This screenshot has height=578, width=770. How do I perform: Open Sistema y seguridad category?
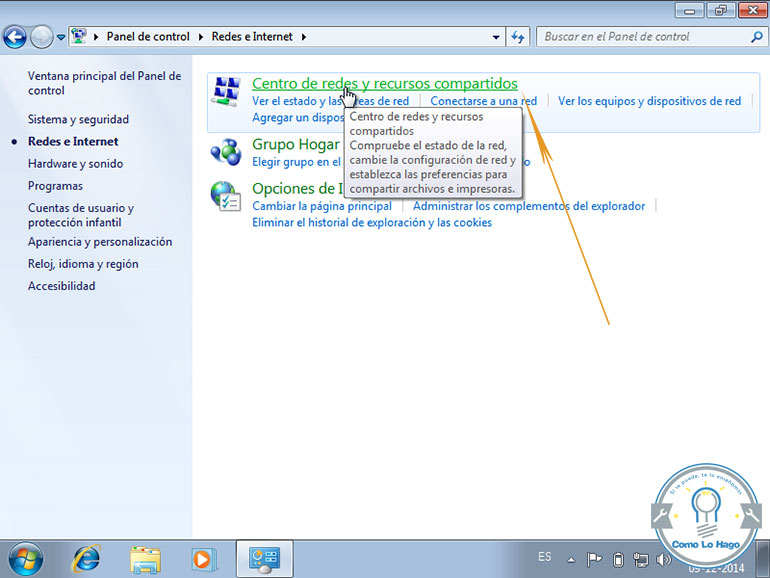[x=78, y=119]
